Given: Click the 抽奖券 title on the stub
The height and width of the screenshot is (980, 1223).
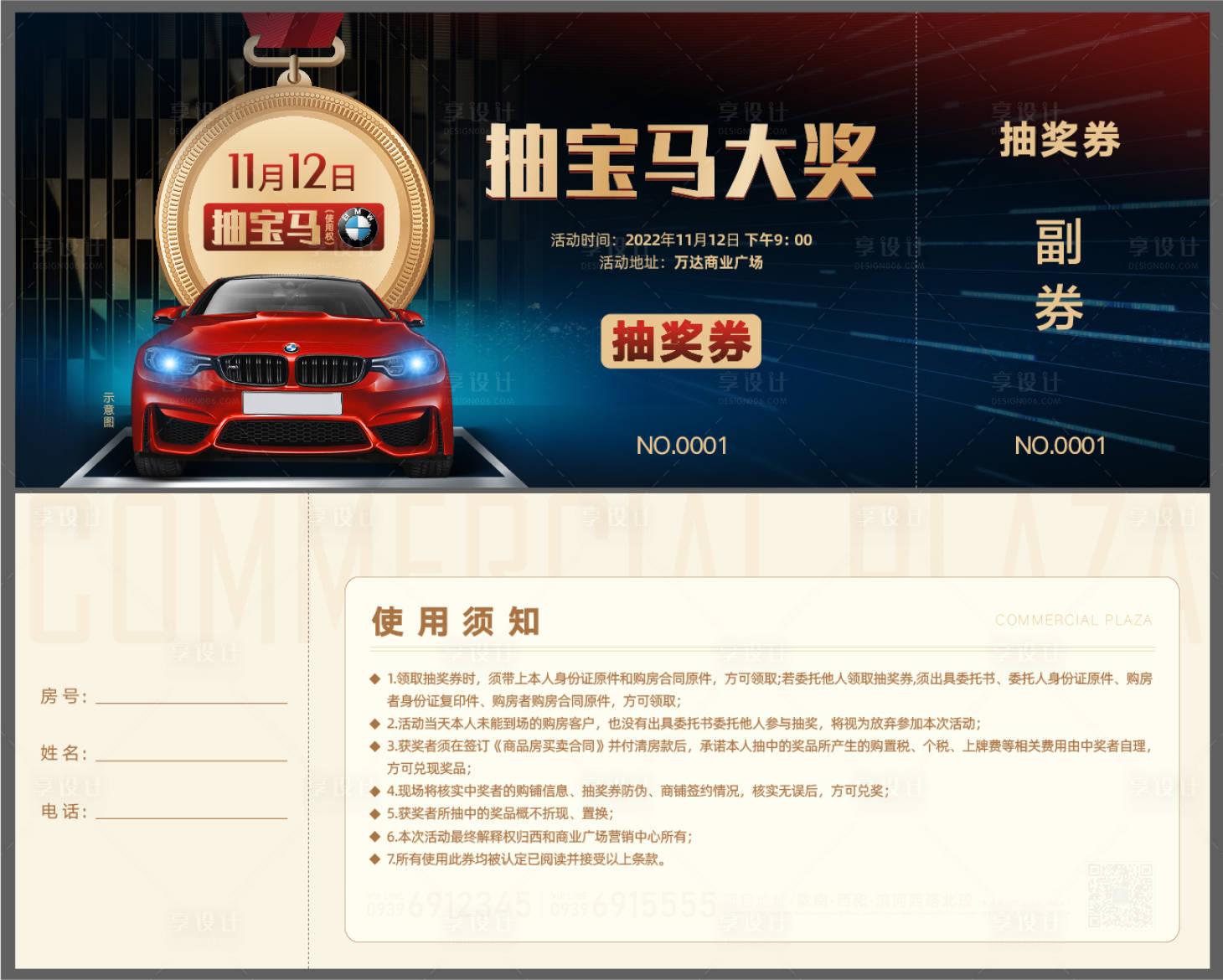Looking at the screenshot, I should 1060,139.
